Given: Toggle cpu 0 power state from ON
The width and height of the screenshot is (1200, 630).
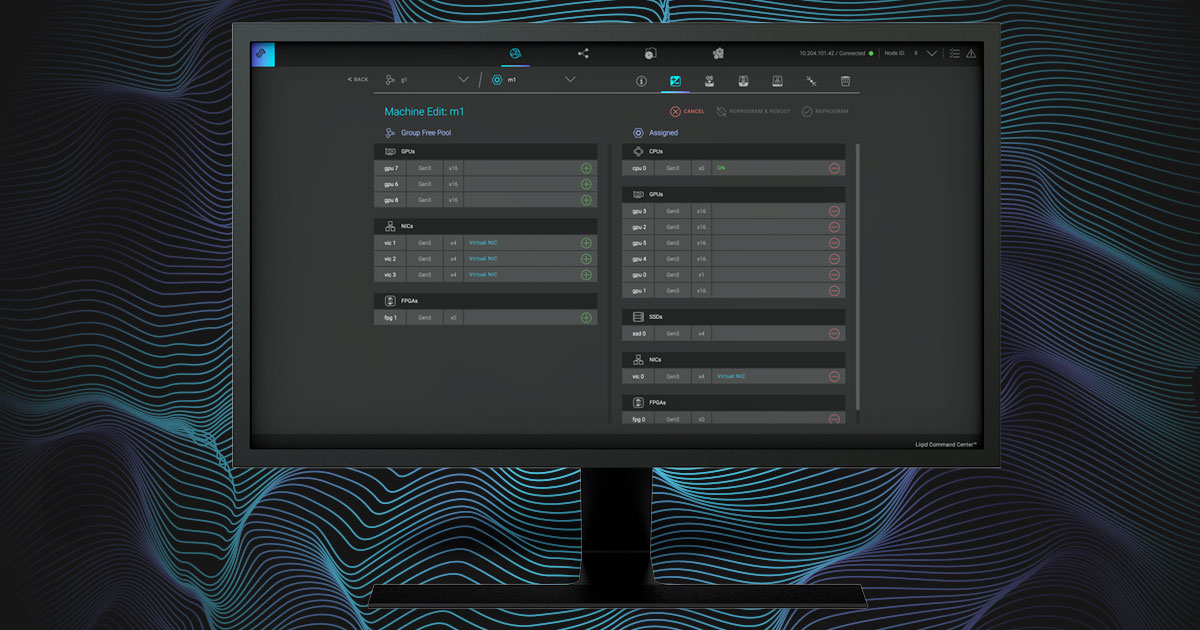Looking at the screenshot, I should 723,167.
